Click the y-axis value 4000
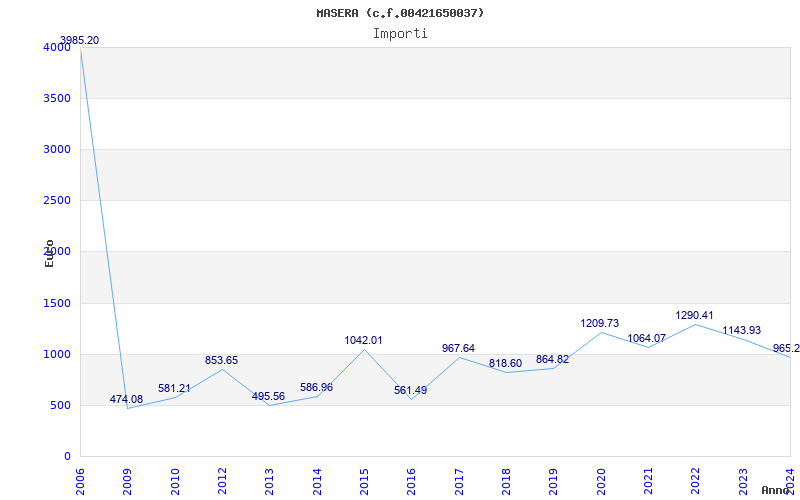This screenshot has width=800, height=500. [55, 47]
